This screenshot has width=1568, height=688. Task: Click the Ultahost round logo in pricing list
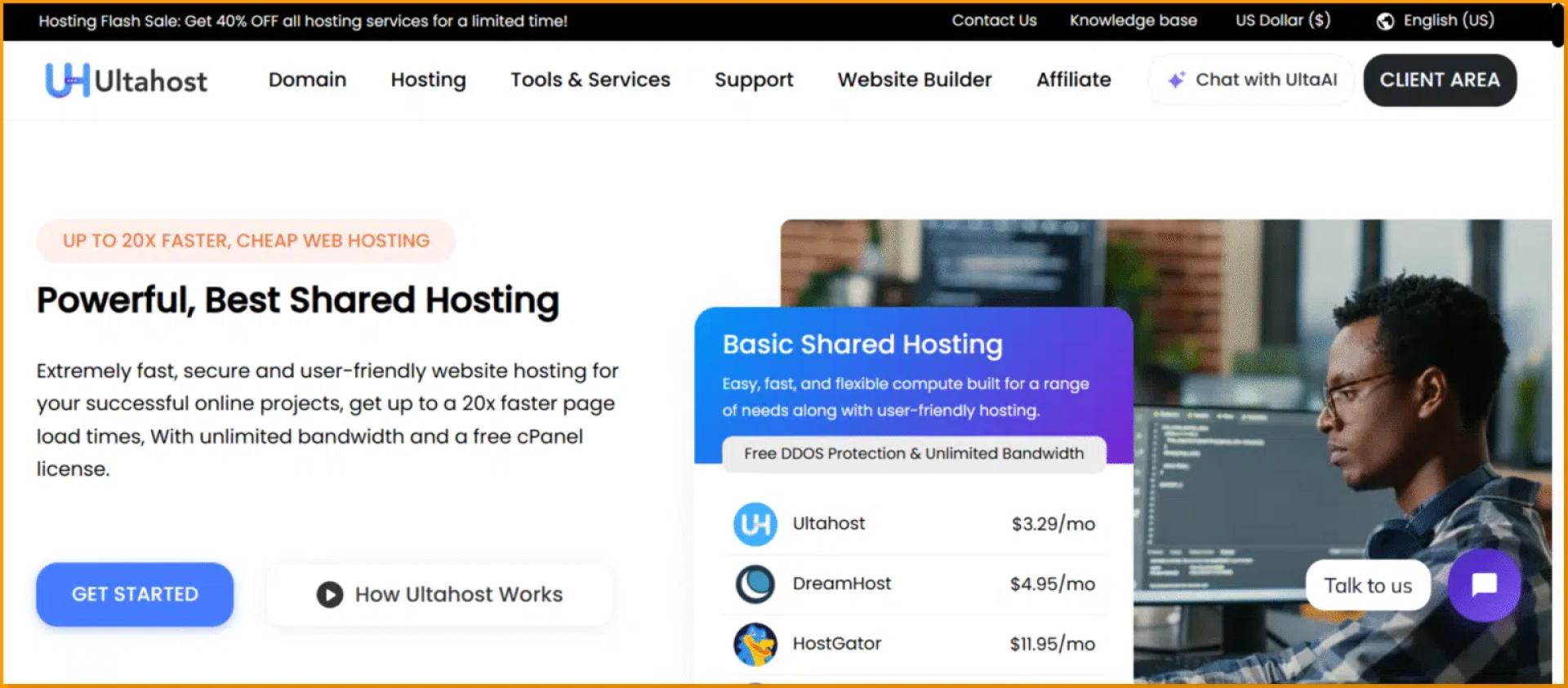click(755, 524)
